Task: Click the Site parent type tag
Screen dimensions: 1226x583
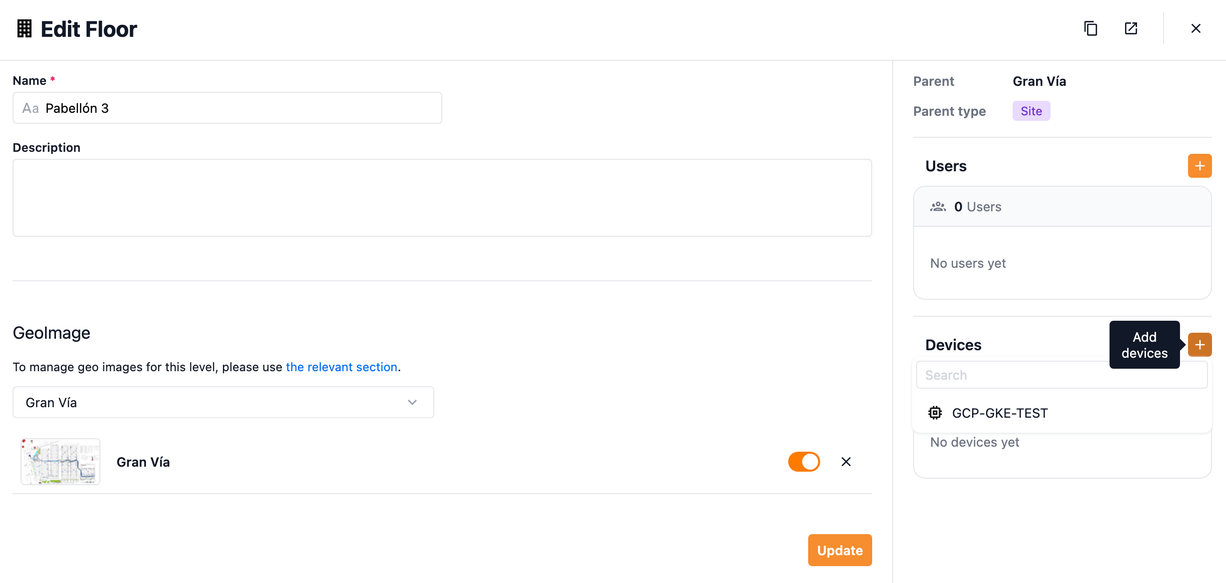Action: [1031, 111]
